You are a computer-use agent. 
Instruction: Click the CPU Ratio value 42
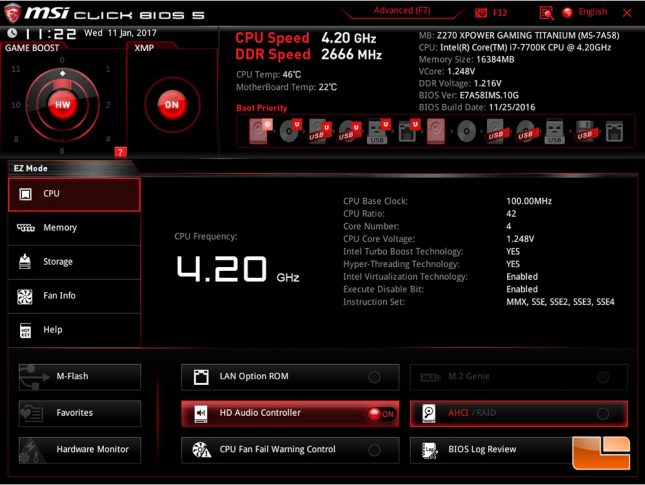pyautogui.click(x=511, y=214)
